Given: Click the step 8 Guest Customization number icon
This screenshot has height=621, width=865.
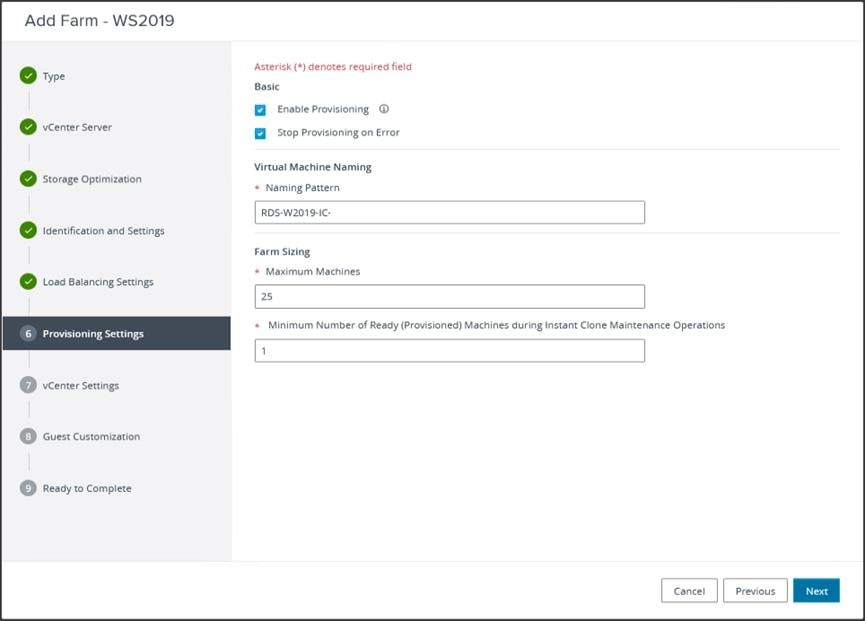Looking at the screenshot, I should pos(28,437).
